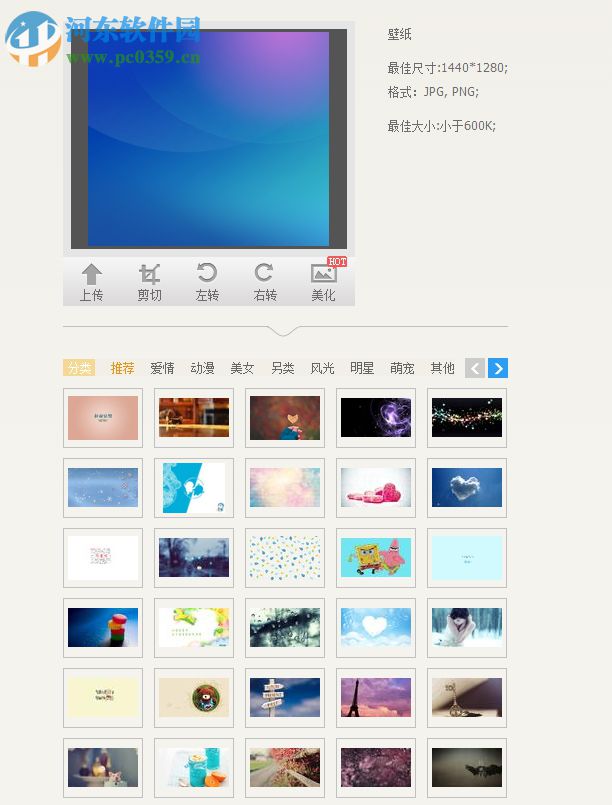
Task: Select the raindrops on glass thumbnail
Action: [285, 627]
